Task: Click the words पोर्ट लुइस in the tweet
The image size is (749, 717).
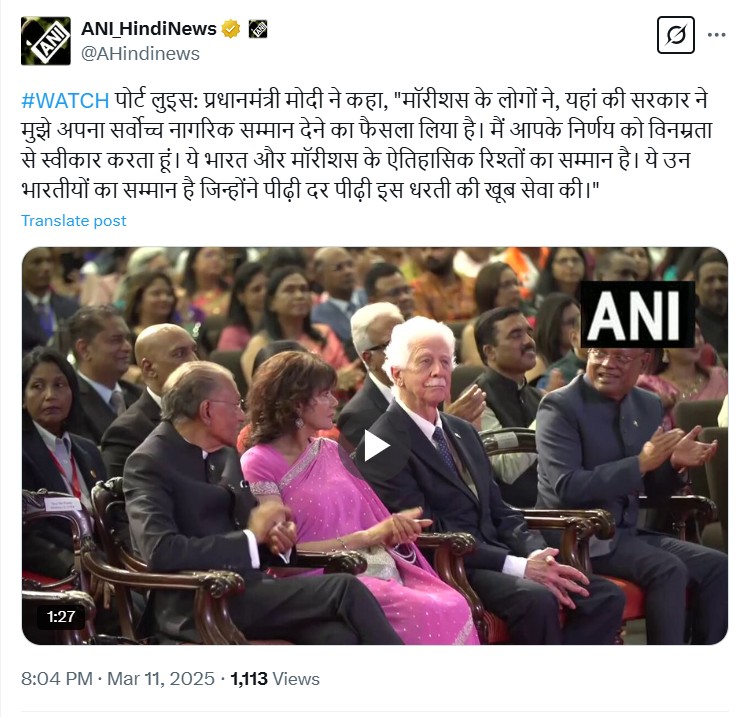Action: (156, 101)
